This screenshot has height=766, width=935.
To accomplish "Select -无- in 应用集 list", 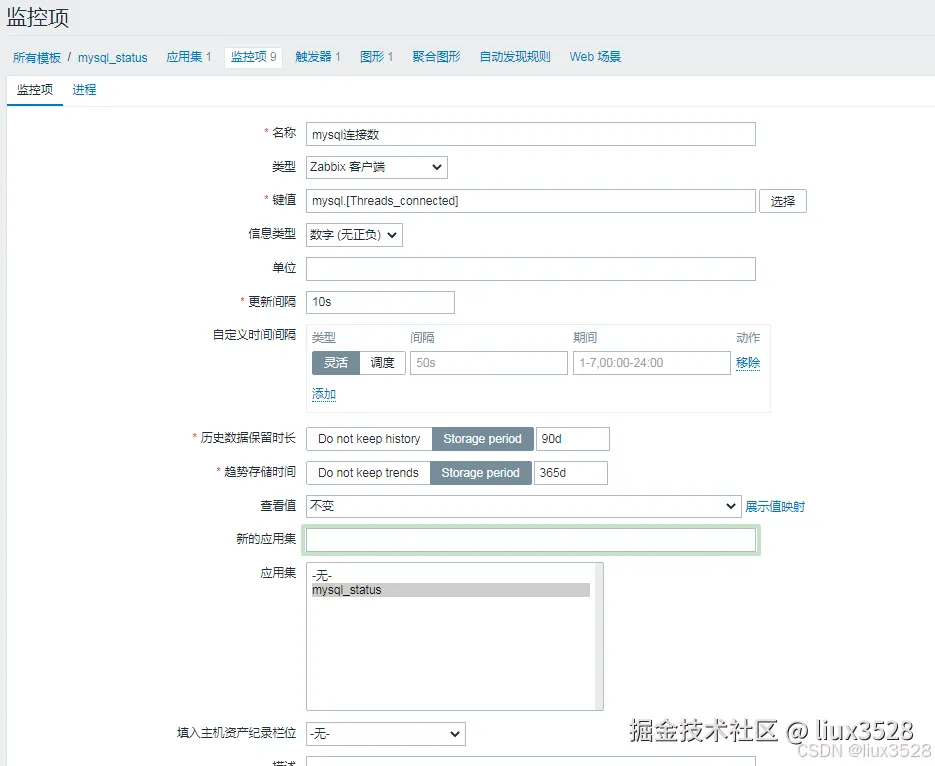I will [x=451, y=576].
